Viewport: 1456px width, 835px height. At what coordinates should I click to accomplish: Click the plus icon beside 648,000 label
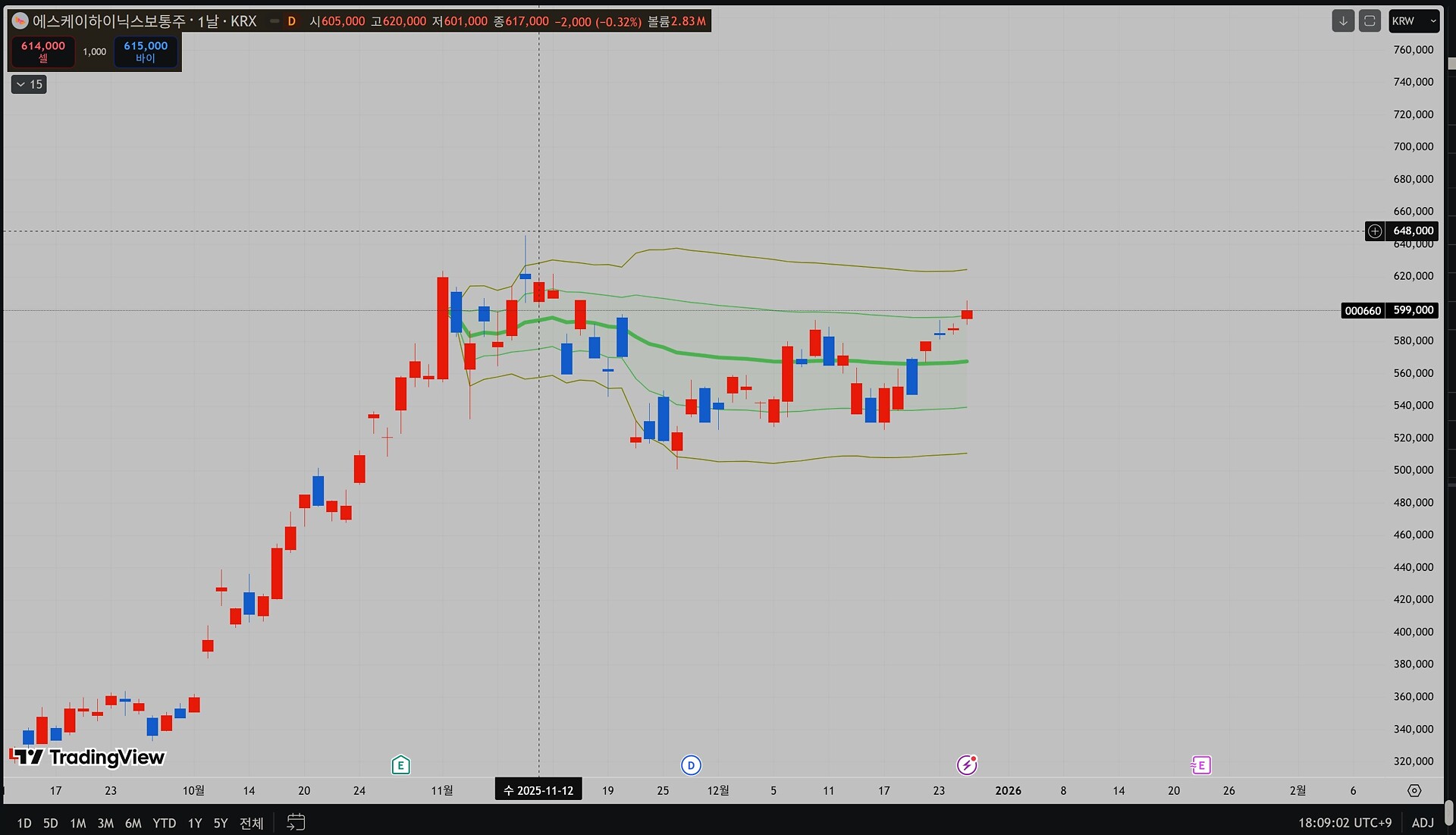tap(1375, 231)
